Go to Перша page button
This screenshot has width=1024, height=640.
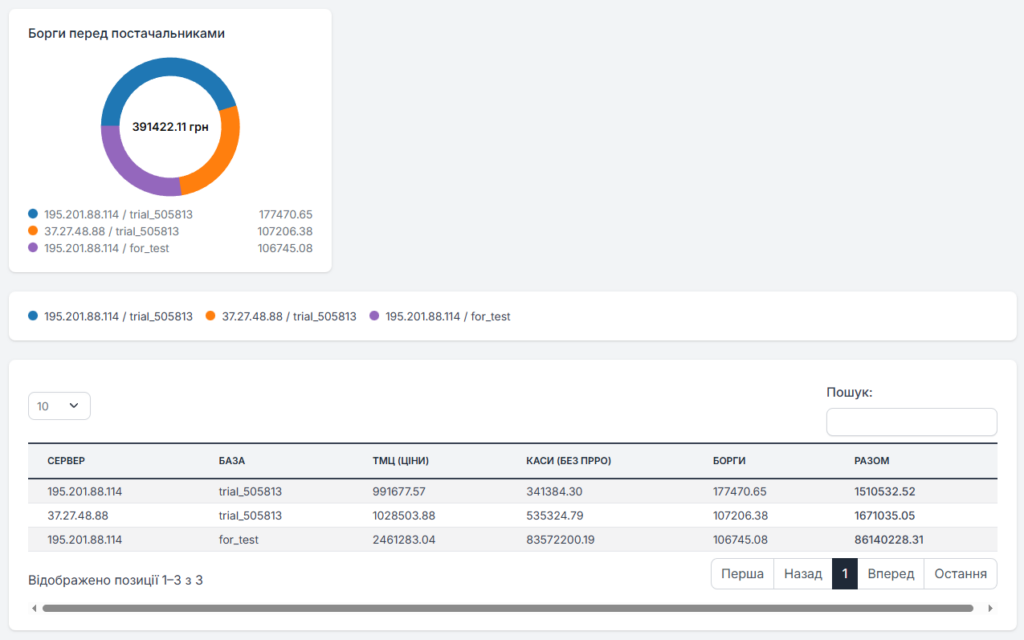pyautogui.click(x=741, y=574)
